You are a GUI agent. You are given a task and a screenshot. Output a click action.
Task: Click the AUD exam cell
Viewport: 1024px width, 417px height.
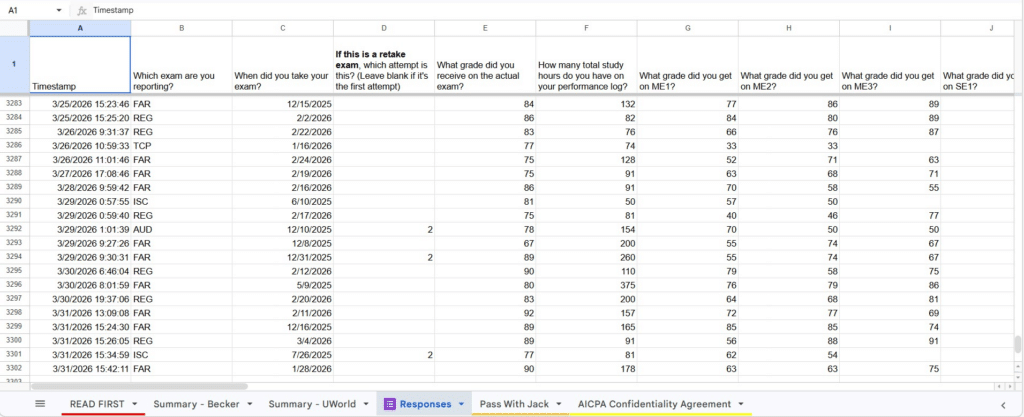pyautogui.click(x=181, y=230)
